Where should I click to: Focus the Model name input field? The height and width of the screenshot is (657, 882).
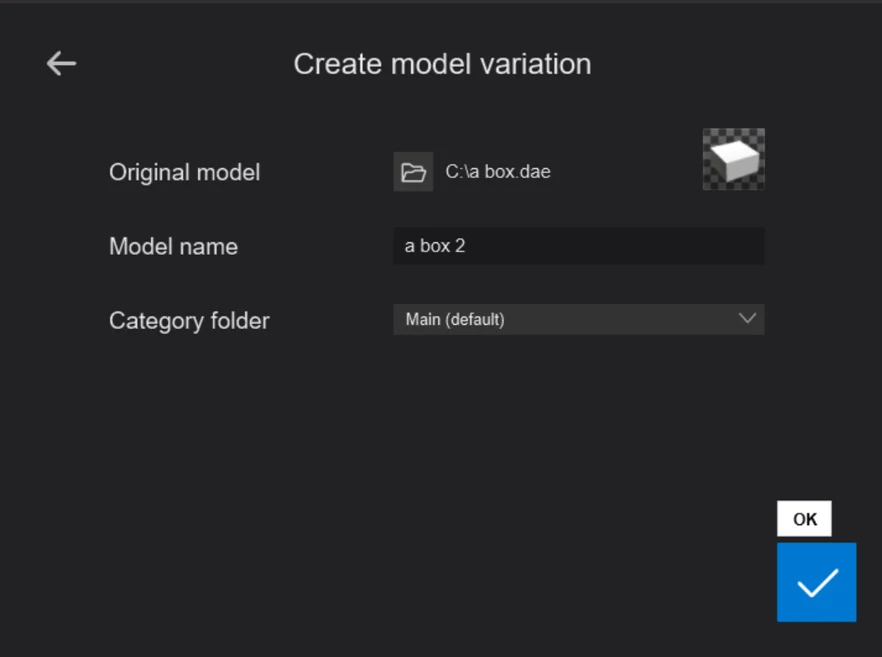[578, 246]
